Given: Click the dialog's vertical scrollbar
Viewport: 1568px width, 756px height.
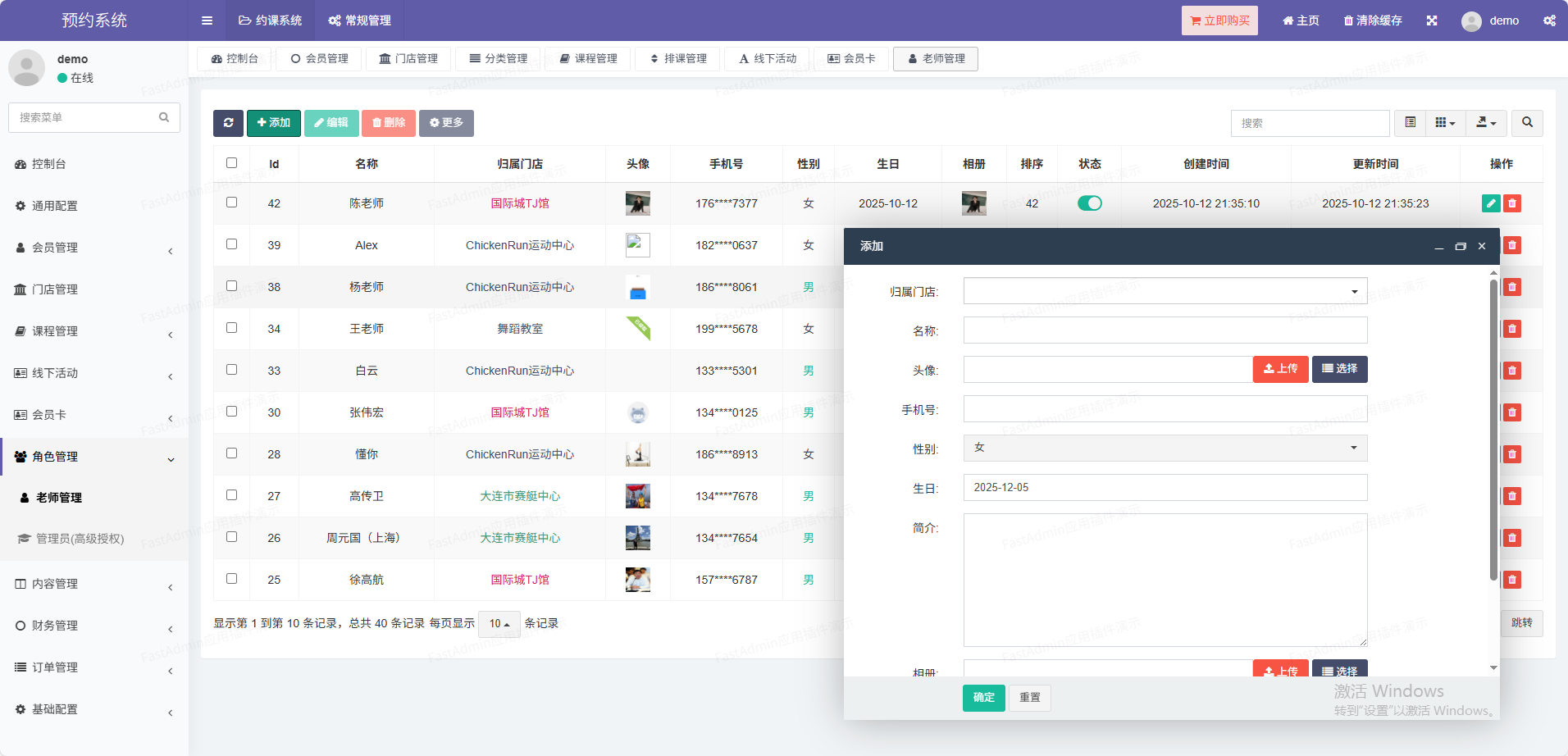Looking at the screenshot, I should pos(1493,426).
